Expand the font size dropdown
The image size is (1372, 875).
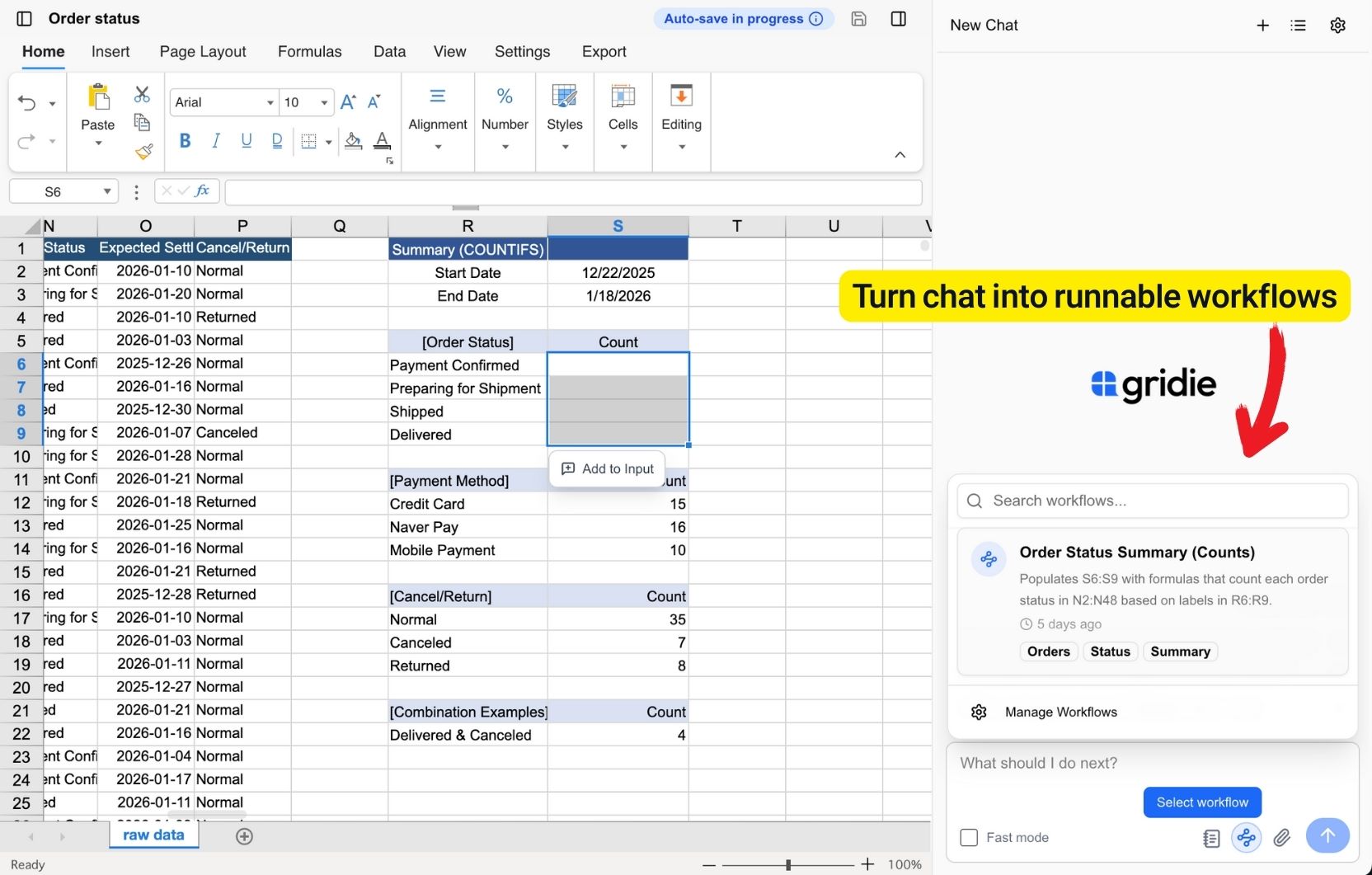coord(323,102)
